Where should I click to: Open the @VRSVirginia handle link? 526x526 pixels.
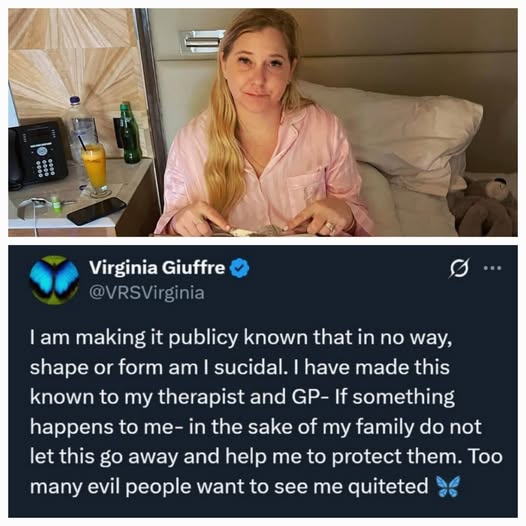(147, 293)
